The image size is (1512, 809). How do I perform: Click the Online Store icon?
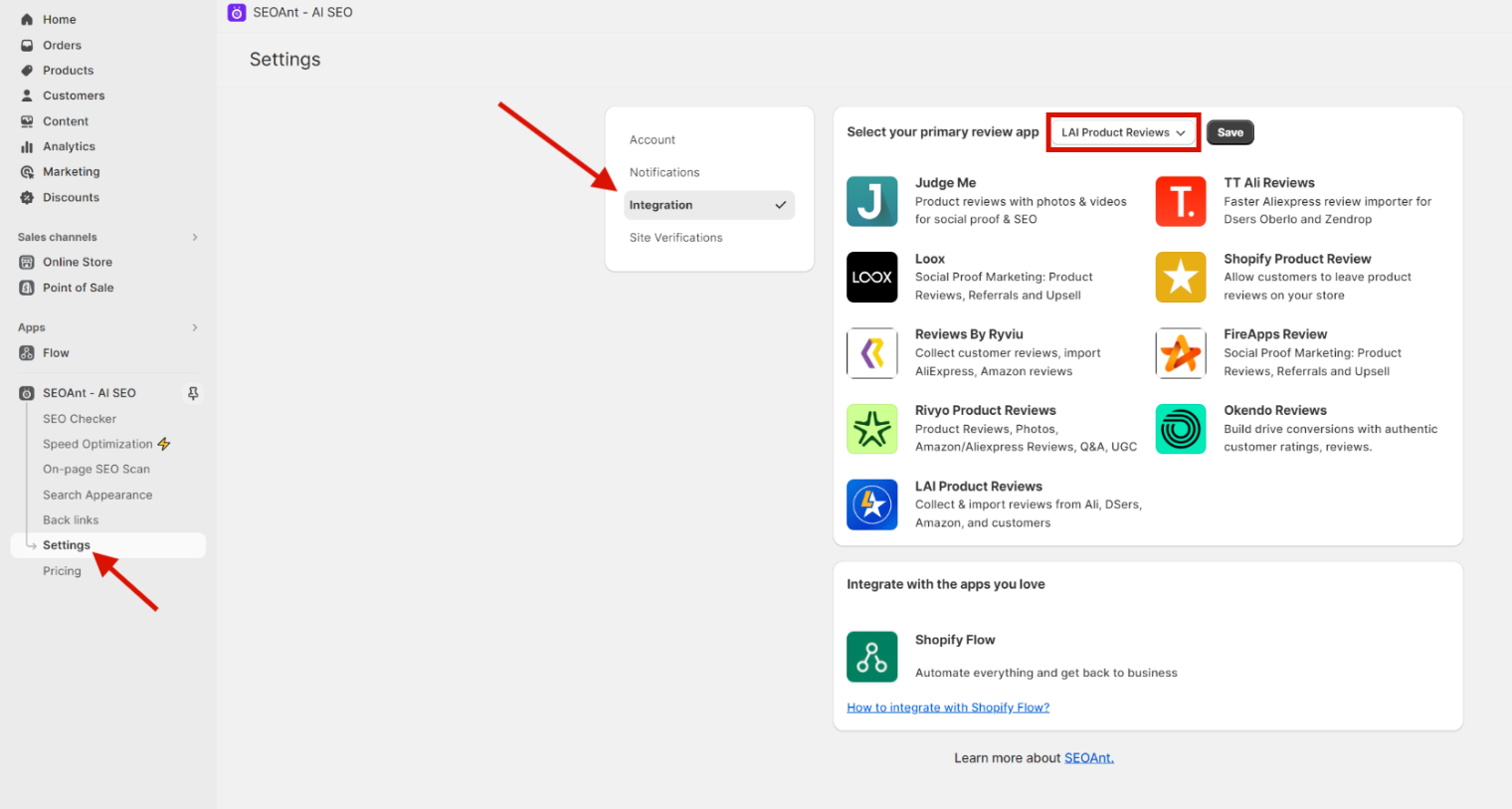pyautogui.click(x=27, y=262)
